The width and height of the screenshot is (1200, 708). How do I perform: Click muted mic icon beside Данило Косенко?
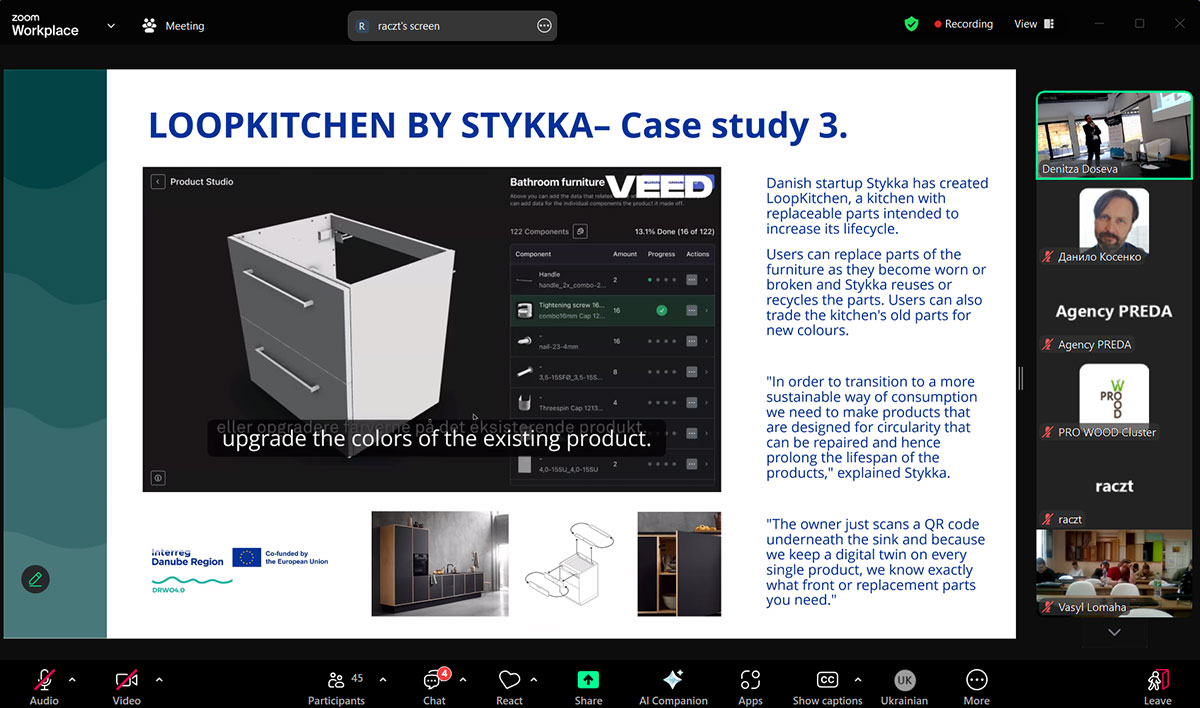click(1049, 257)
